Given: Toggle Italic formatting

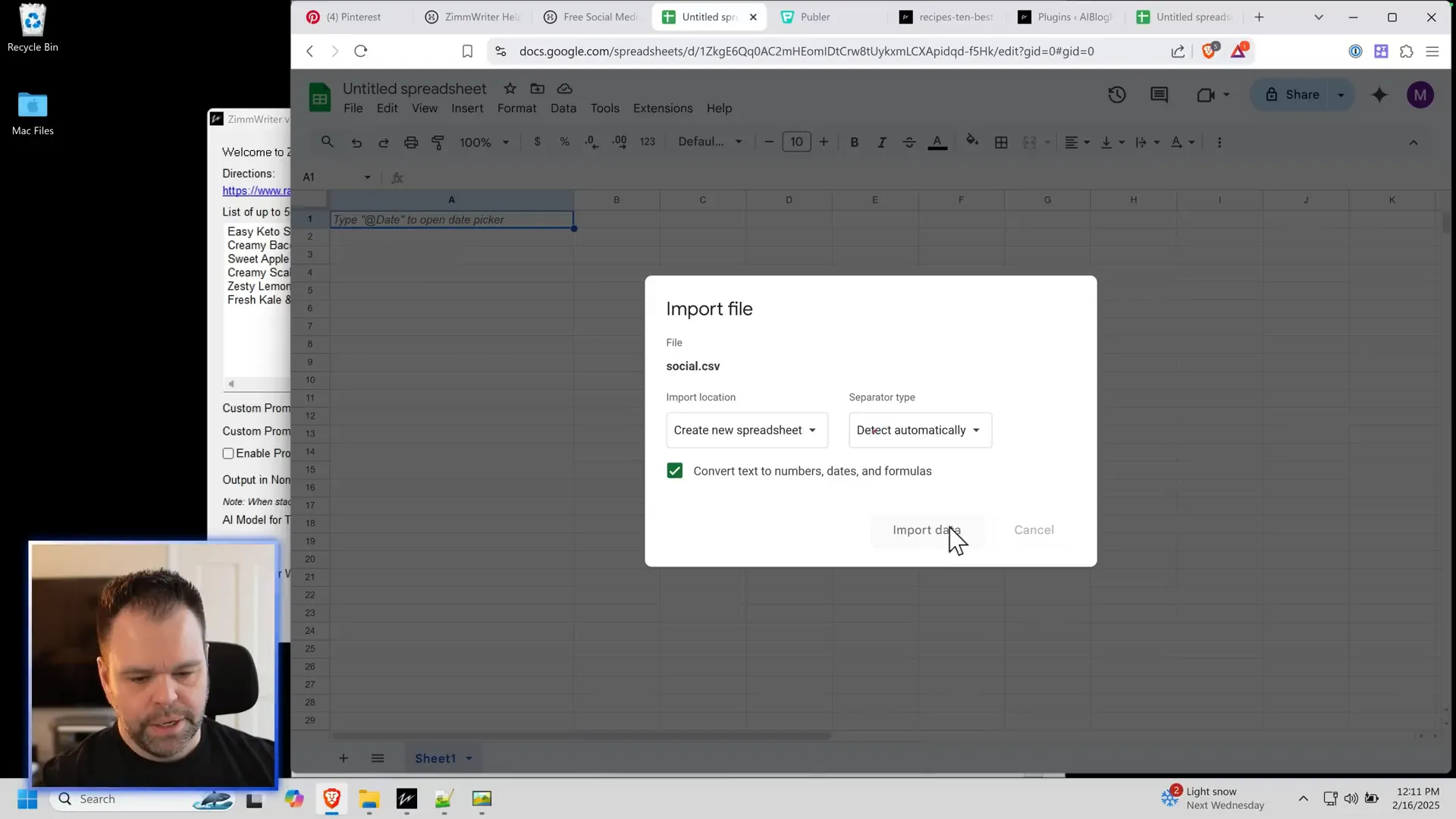Looking at the screenshot, I should tap(881, 143).
